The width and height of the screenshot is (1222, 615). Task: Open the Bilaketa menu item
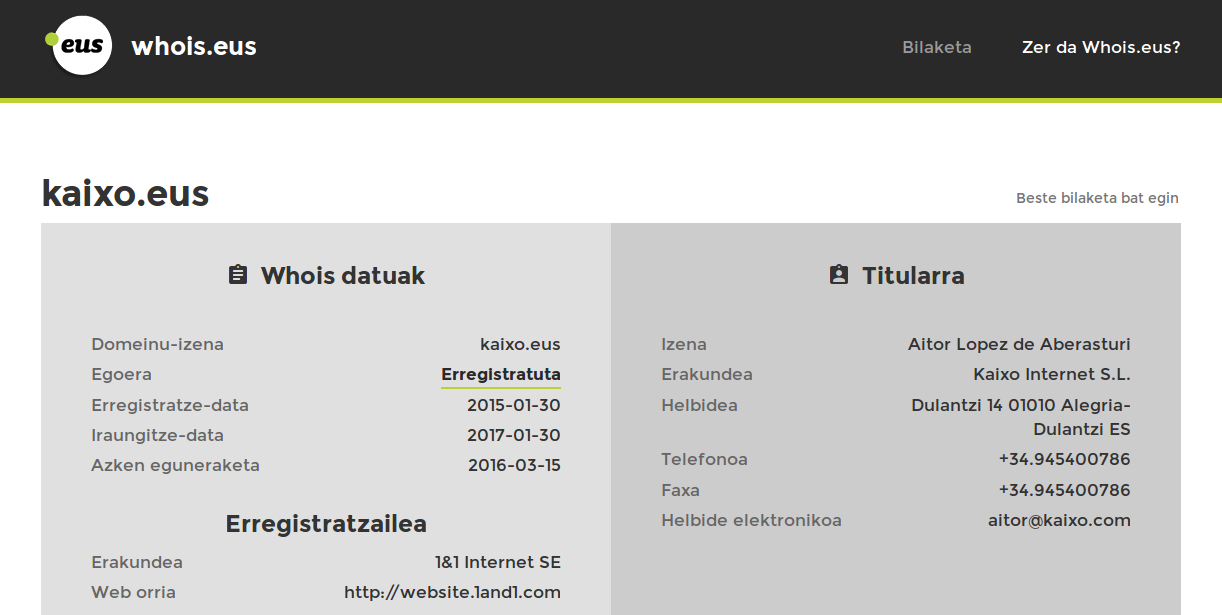click(937, 47)
